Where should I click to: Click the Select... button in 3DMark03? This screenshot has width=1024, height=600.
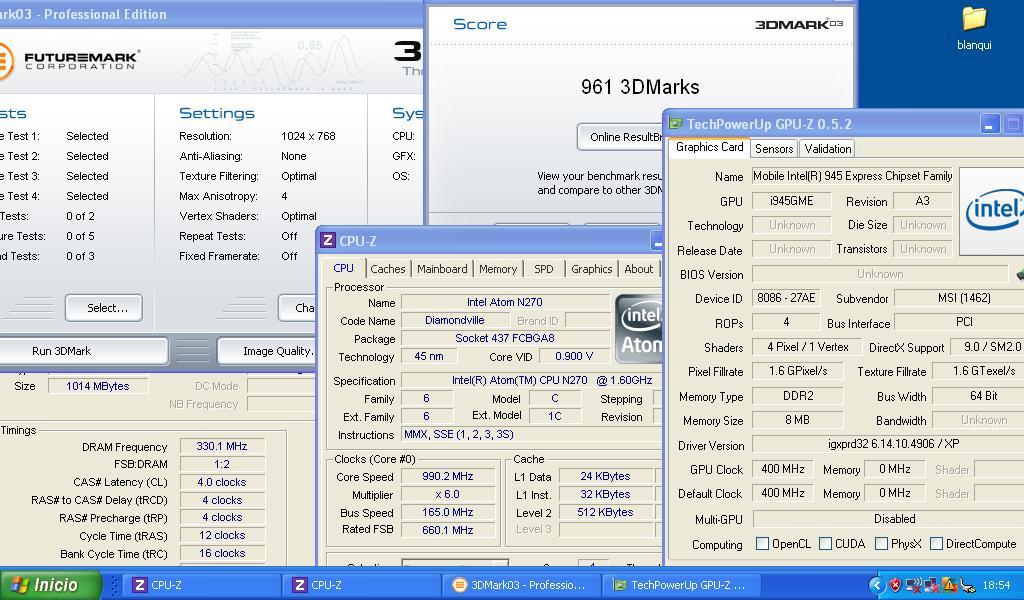point(104,308)
